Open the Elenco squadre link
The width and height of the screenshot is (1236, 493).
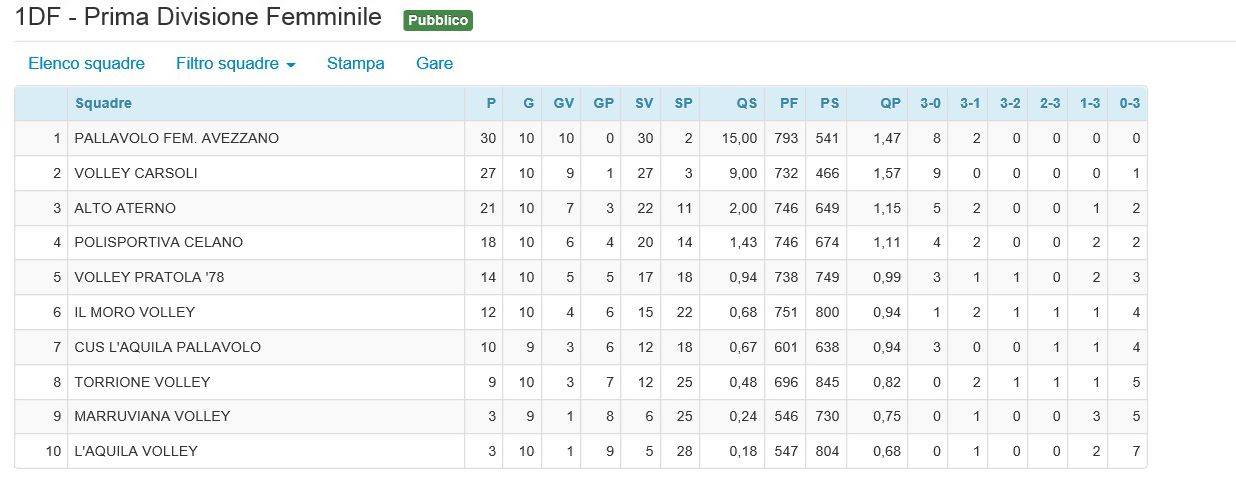[86, 63]
